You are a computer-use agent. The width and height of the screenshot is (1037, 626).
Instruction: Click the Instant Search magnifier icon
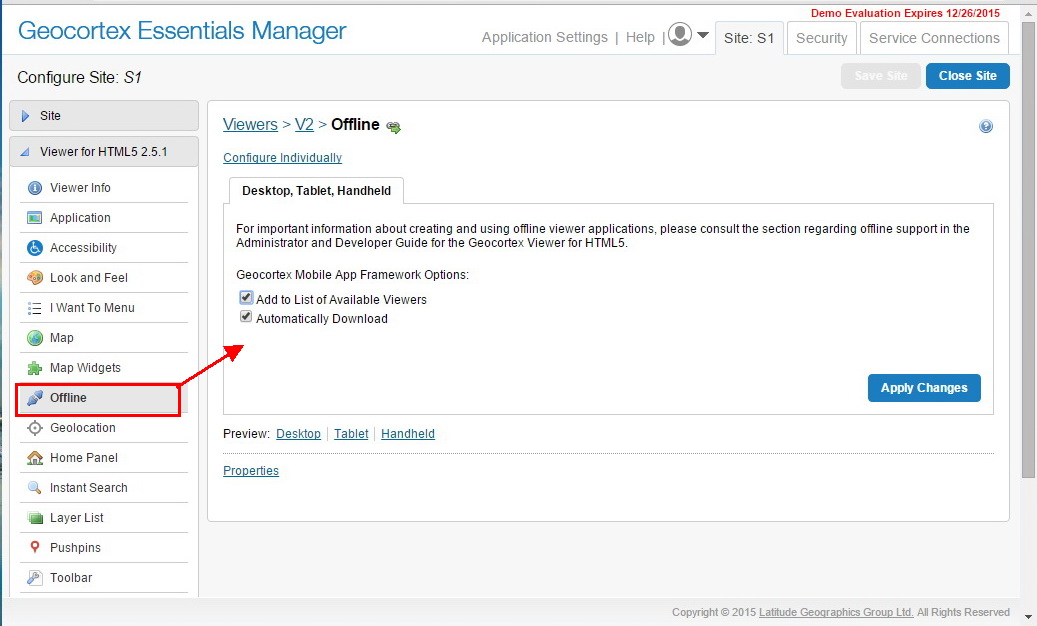tap(34, 488)
